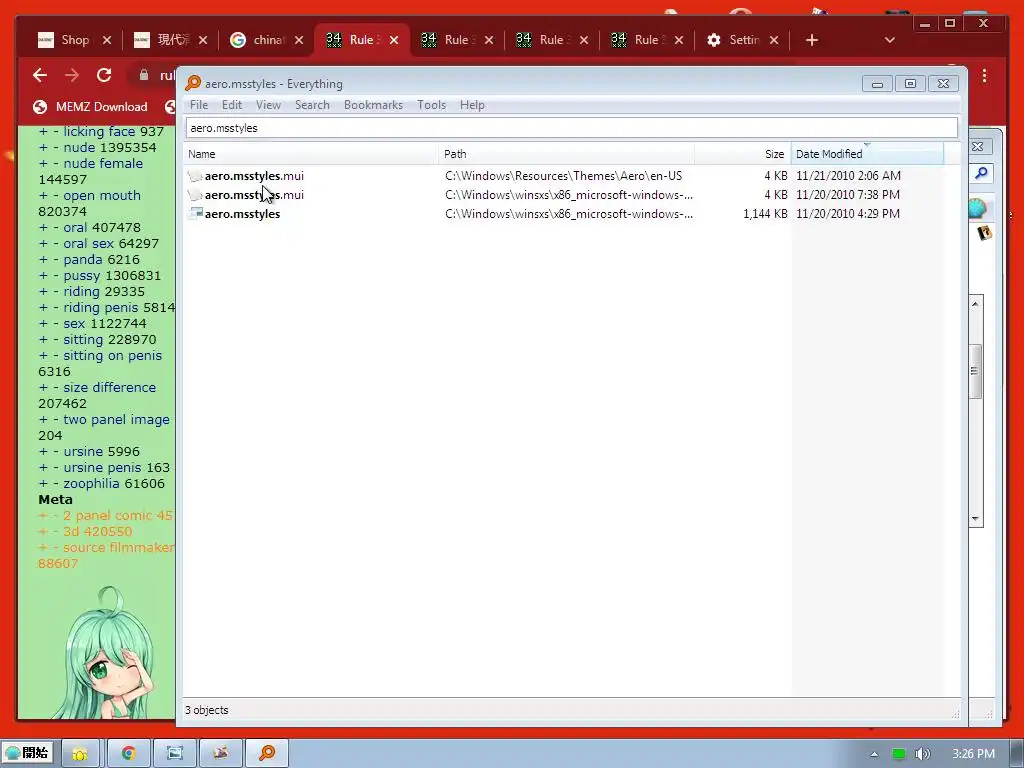Go forward in Chrome
The width and height of the screenshot is (1024, 768).
point(72,75)
